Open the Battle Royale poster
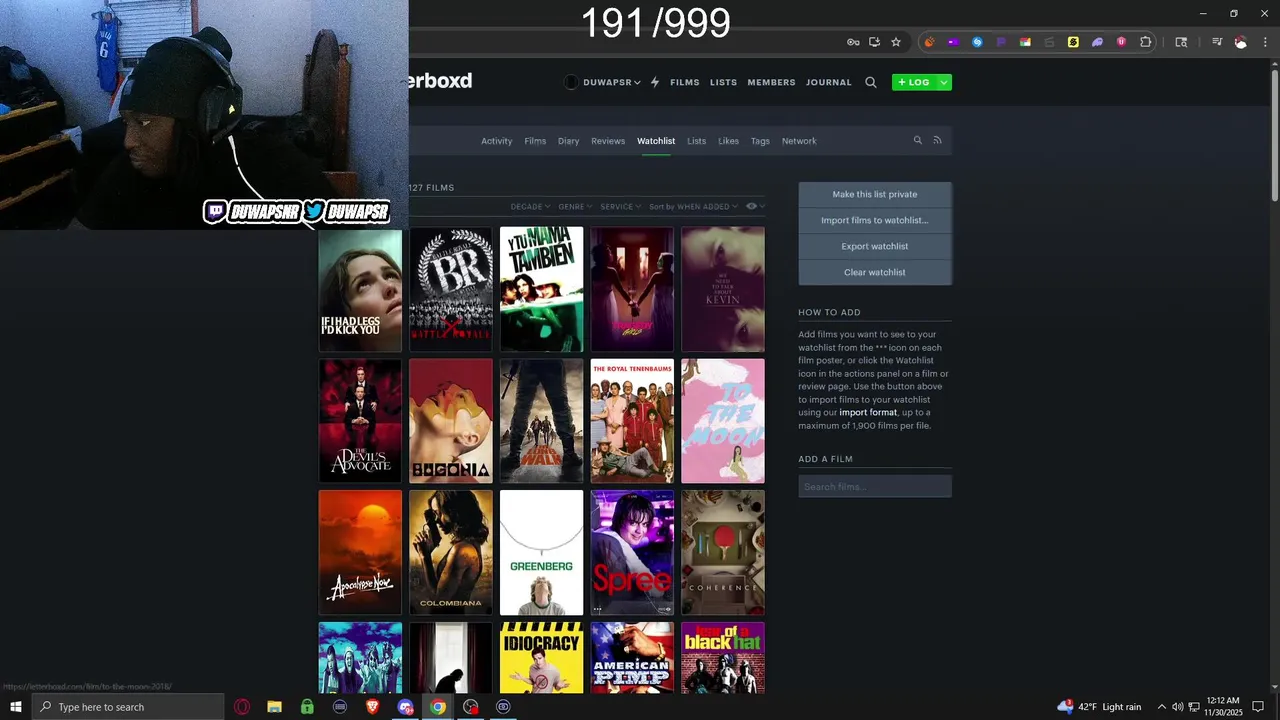Viewport: 1280px width, 720px height. click(451, 290)
